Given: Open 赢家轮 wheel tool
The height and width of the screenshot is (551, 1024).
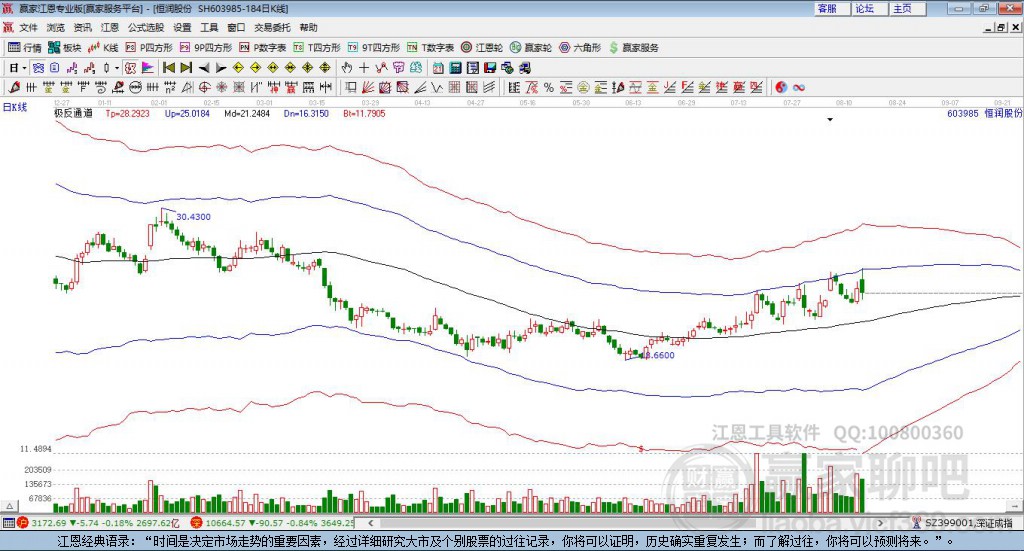Looking at the screenshot, I should 531,48.
